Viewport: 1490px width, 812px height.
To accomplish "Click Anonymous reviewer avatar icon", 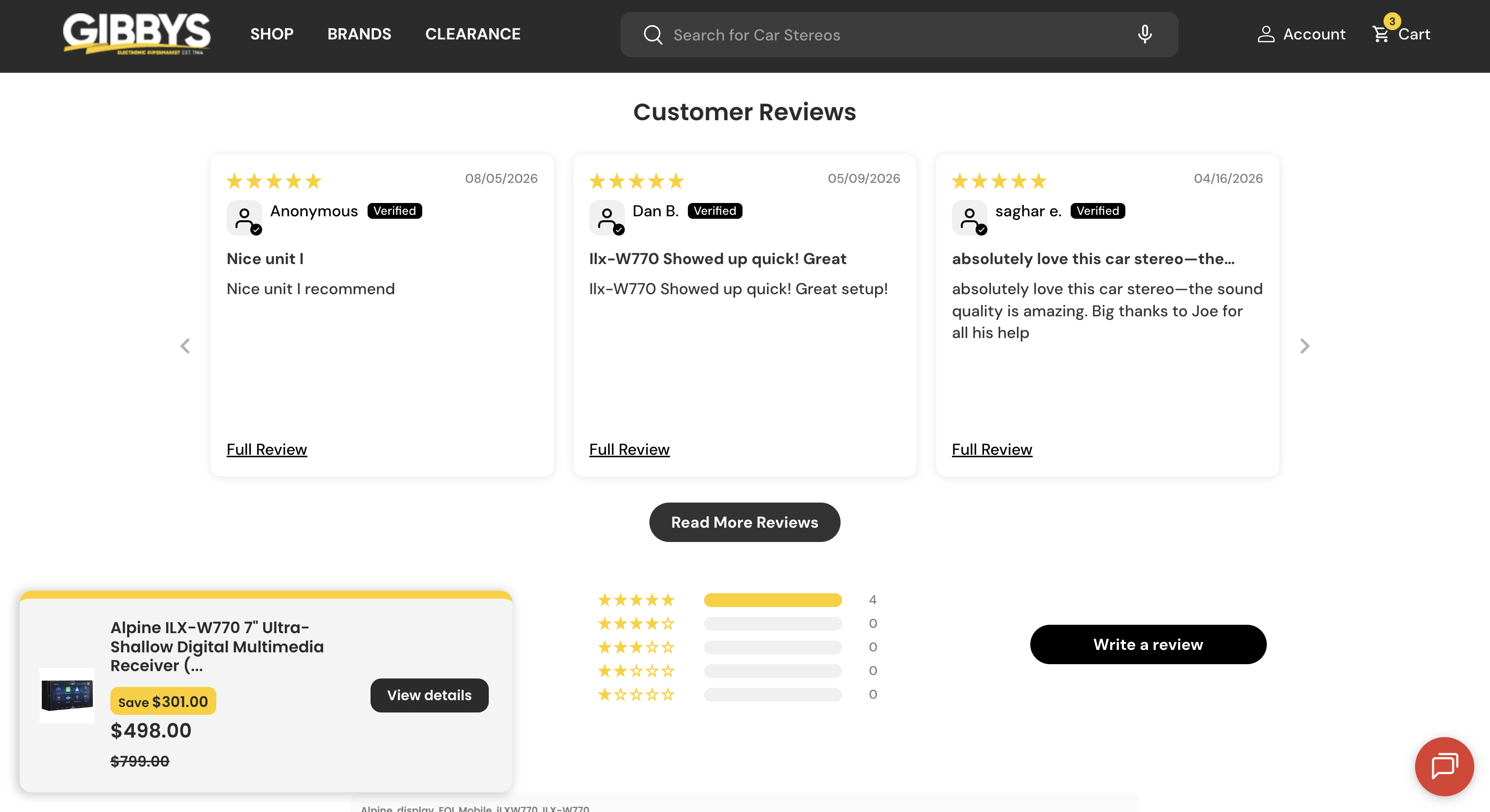I will tap(244, 217).
